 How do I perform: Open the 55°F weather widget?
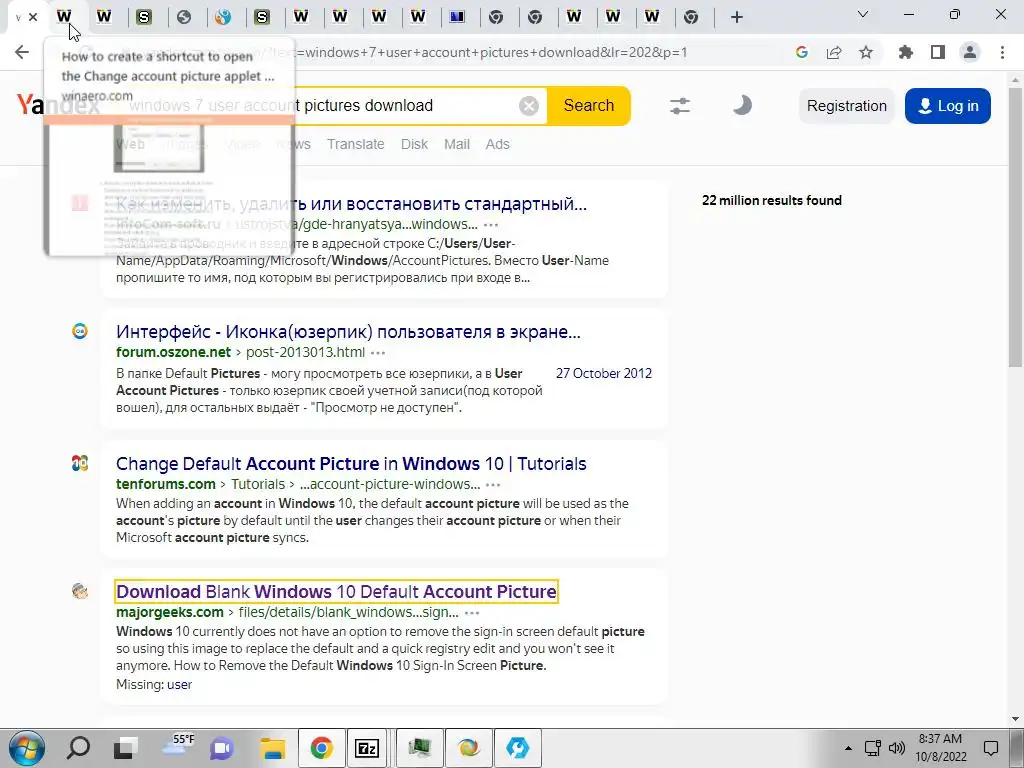[178, 745]
